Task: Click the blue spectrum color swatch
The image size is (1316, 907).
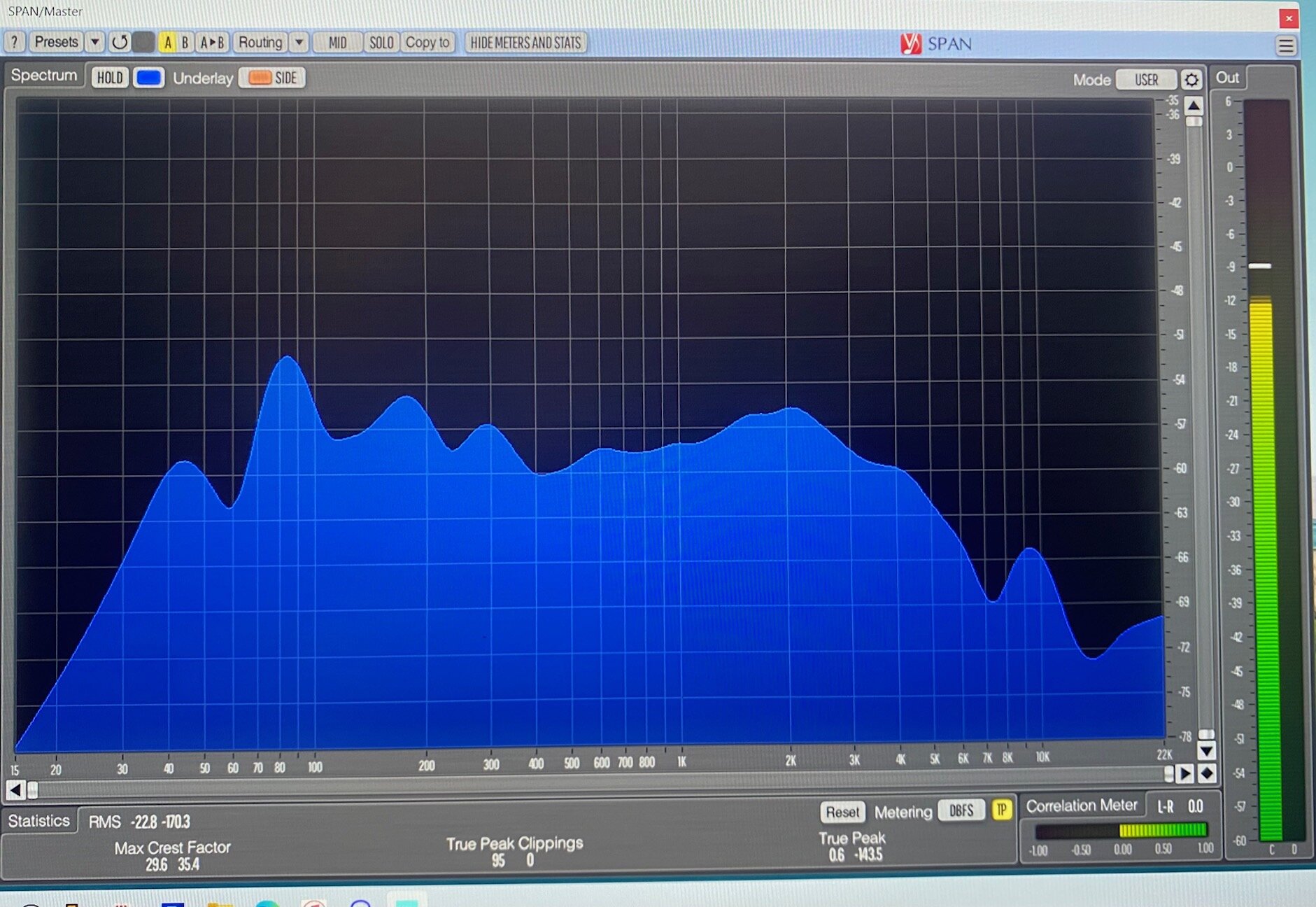Action: tap(148, 78)
